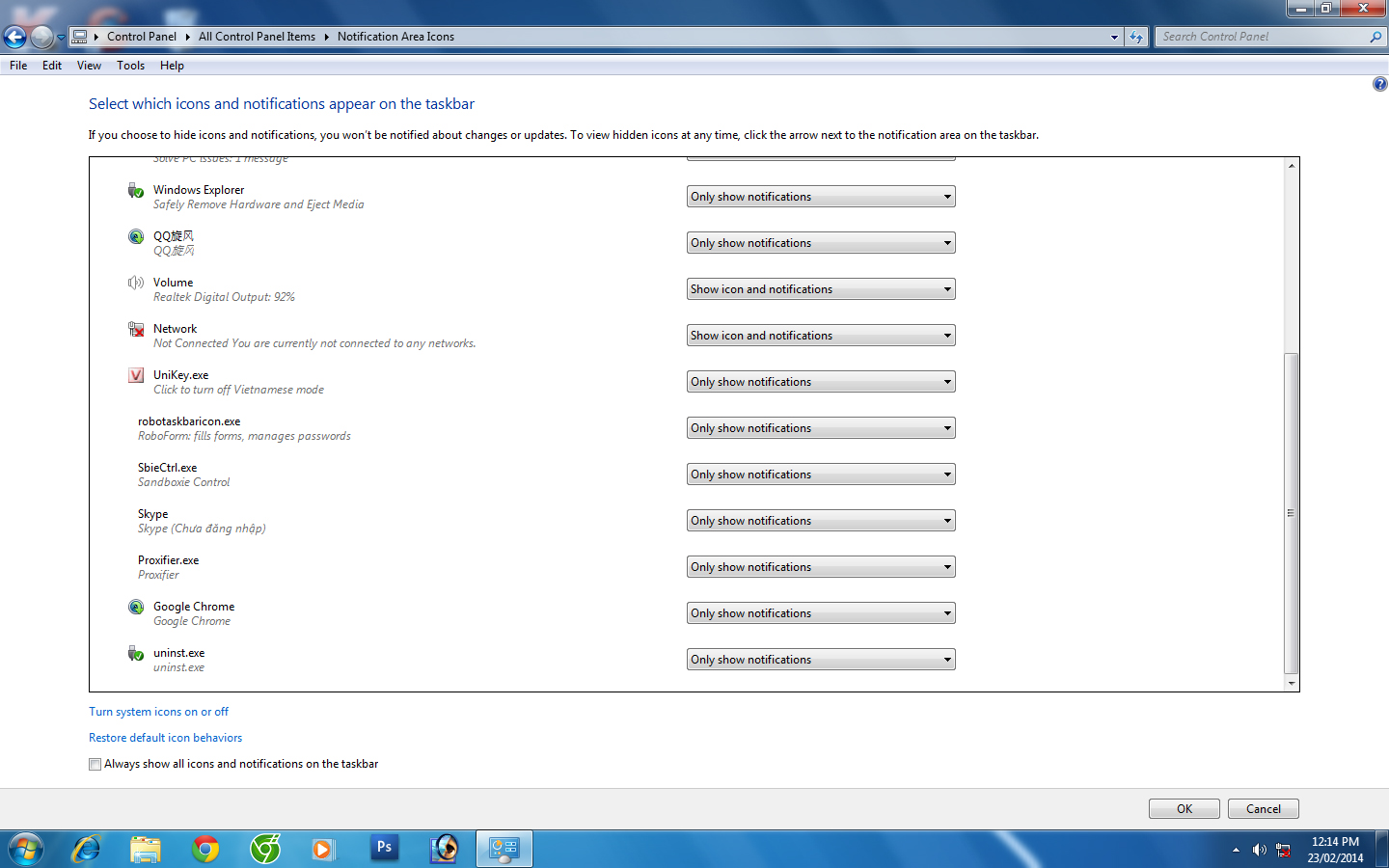Open the Help menu
1389x868 pixels.
coord(172,66)
